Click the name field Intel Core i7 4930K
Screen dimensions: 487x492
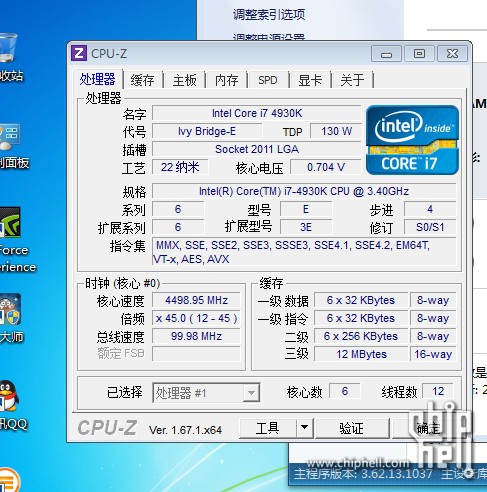tap(257, 113)
